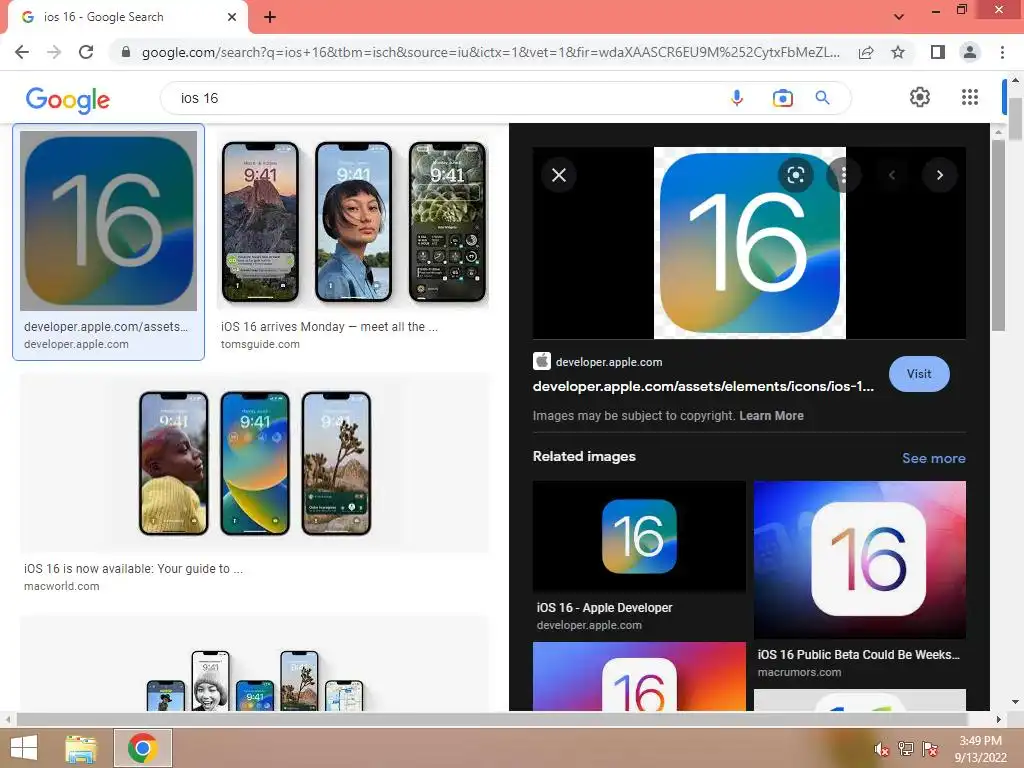
Task: Reload the current page
Action: coord(86,52)
